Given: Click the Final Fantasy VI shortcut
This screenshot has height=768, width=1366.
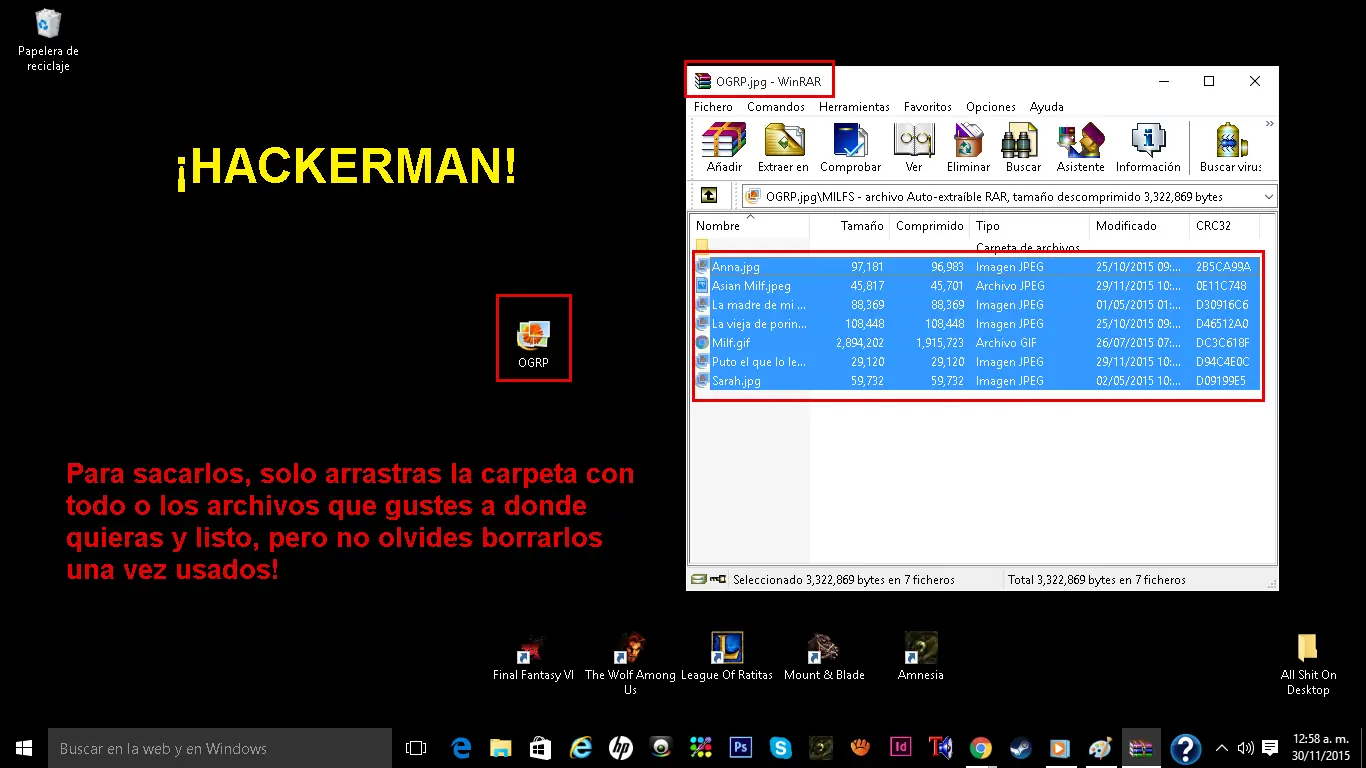Looking at the screenshot, I should coord(533,657).
